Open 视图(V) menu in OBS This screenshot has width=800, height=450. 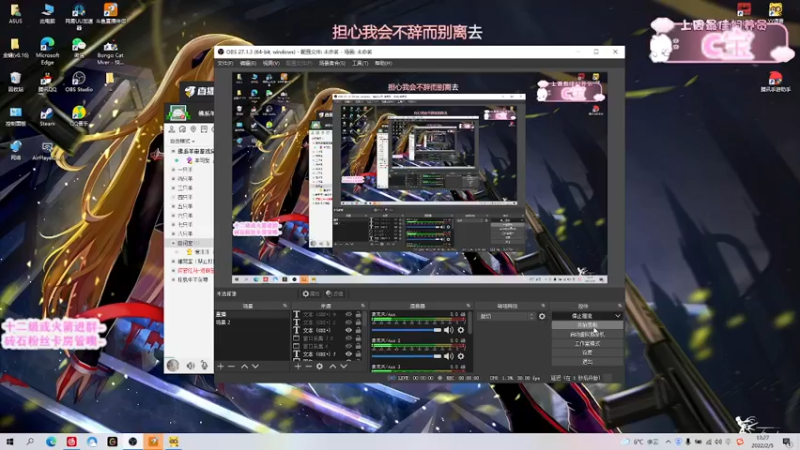tap(271, 63)
